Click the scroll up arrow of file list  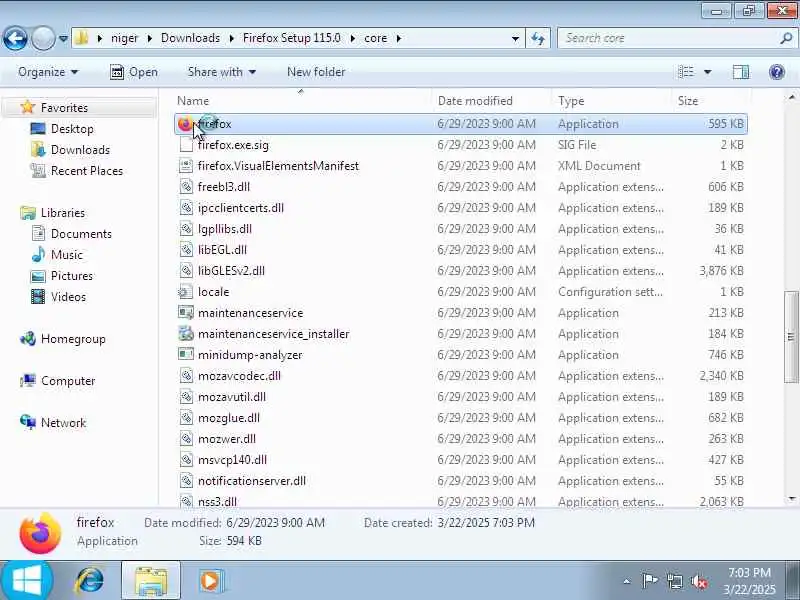click(x=791, y=96)
